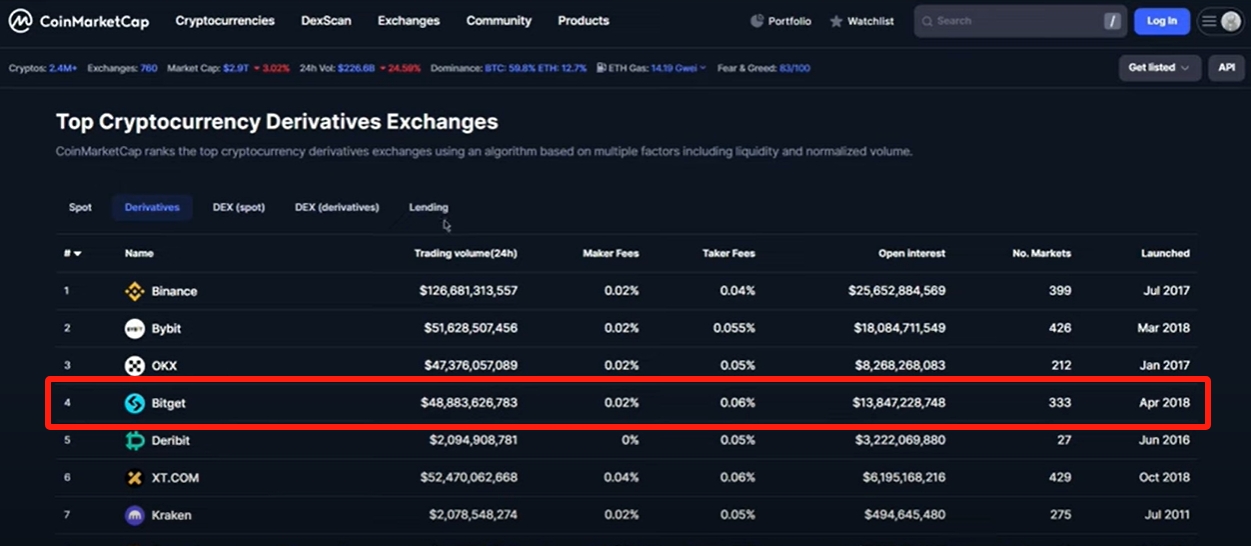Open the Binance exchange name link
The image size is (1251, 546).
point(174,291)
